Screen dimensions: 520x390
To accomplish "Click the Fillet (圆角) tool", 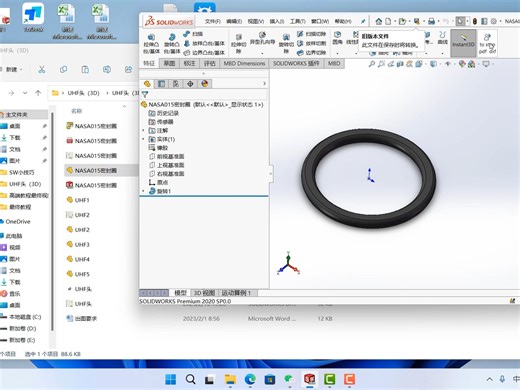I will pyautogui.click(x=337, y=38).
